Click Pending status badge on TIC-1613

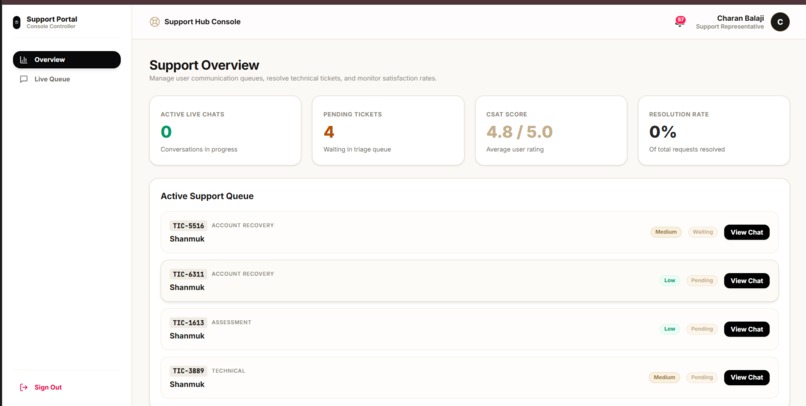[702, 329]
